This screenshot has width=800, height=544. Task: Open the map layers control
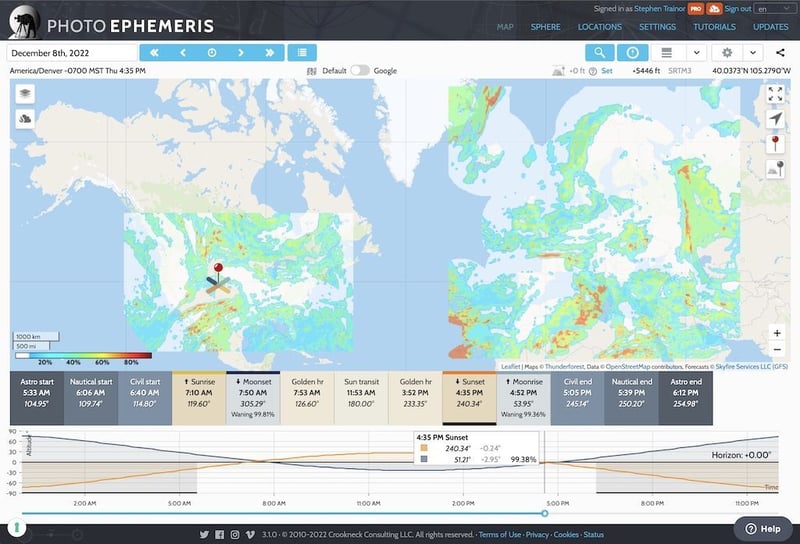pos(25,93)
